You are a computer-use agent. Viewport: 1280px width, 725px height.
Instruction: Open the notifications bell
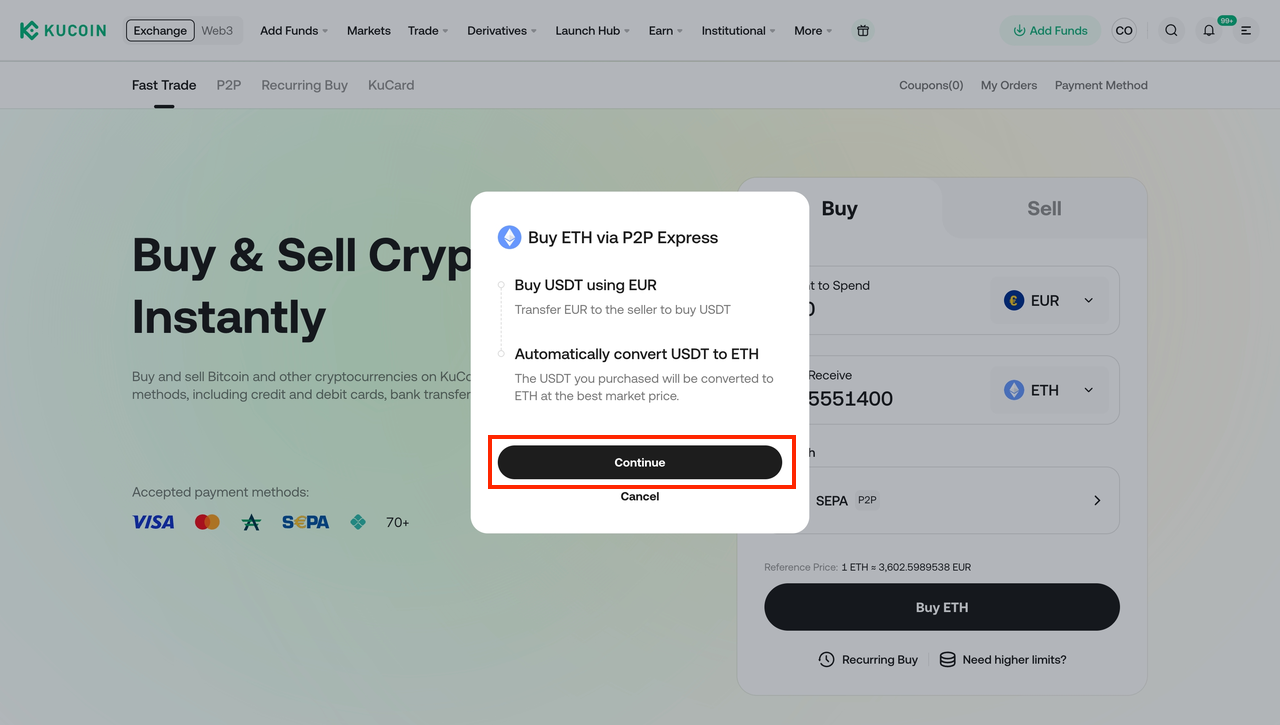click(x=1209, y=31)
